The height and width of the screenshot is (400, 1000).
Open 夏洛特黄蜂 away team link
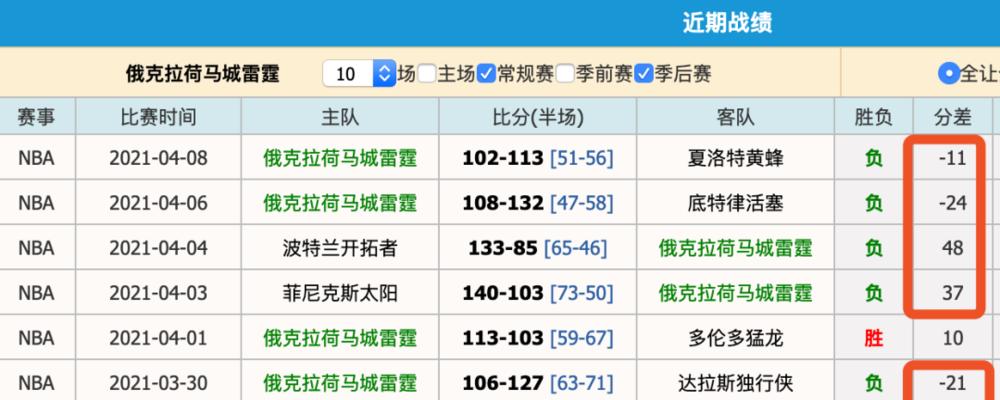pyautogui.click(x=735, y=158)
